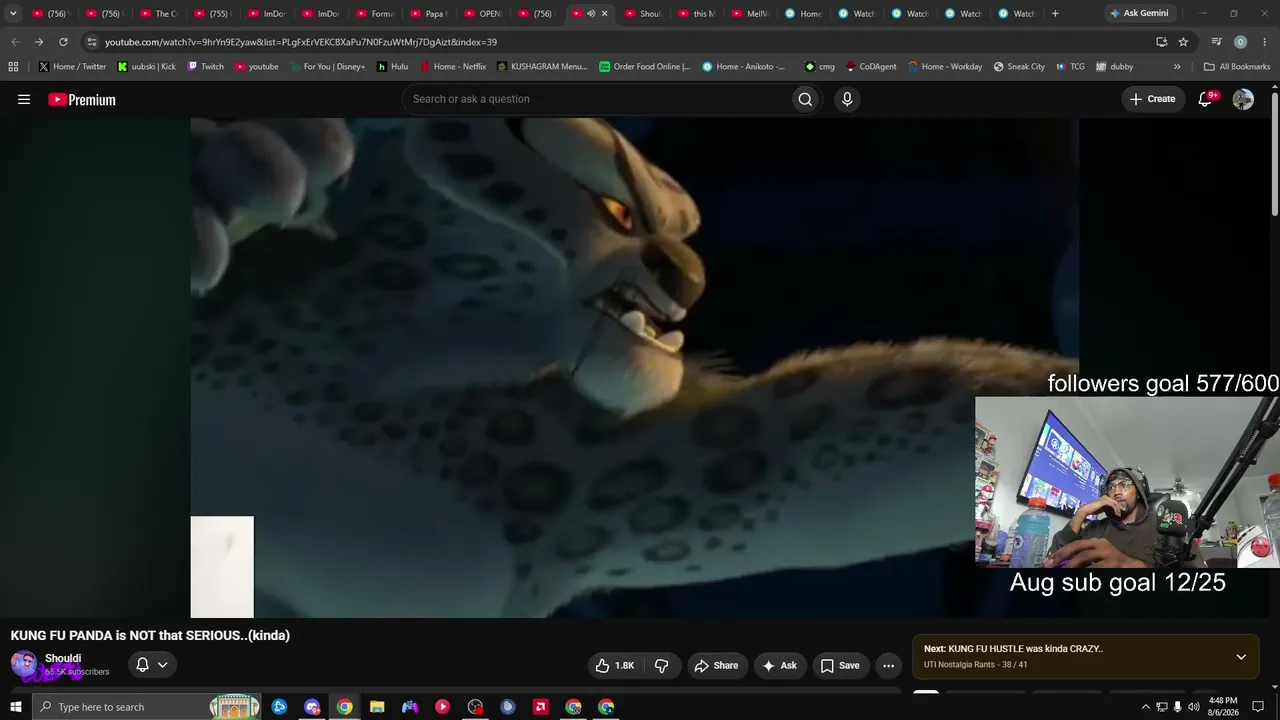Open the For You | Disney+ bookmark

coord(327,67)
